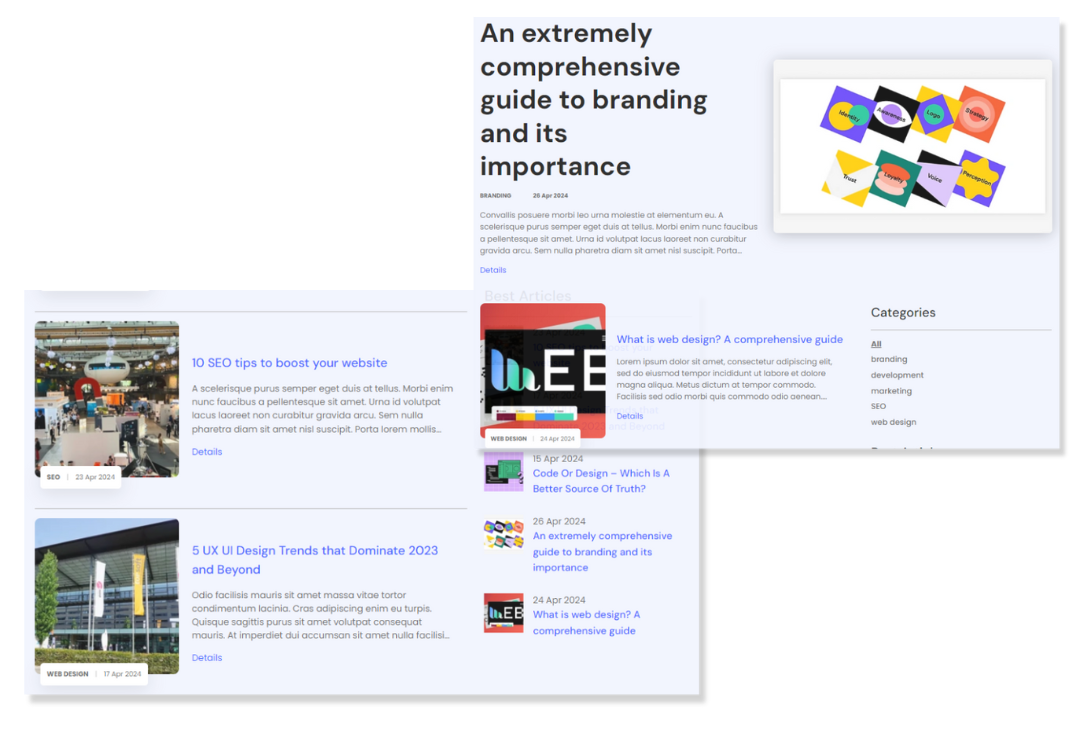Select the SEO tag on the exhibition hall image

(53, 477)
